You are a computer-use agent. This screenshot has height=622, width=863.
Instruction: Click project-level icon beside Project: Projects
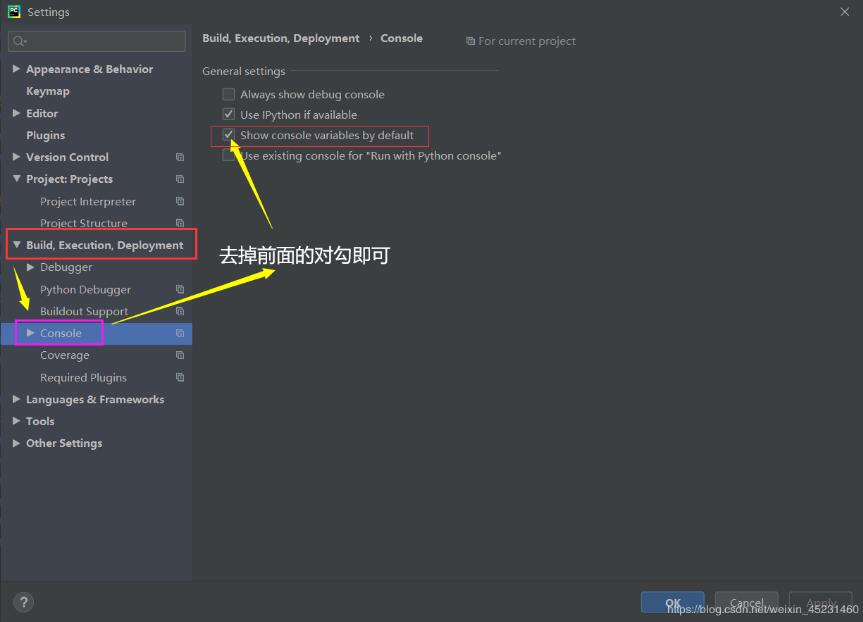(x=179, y=179)
